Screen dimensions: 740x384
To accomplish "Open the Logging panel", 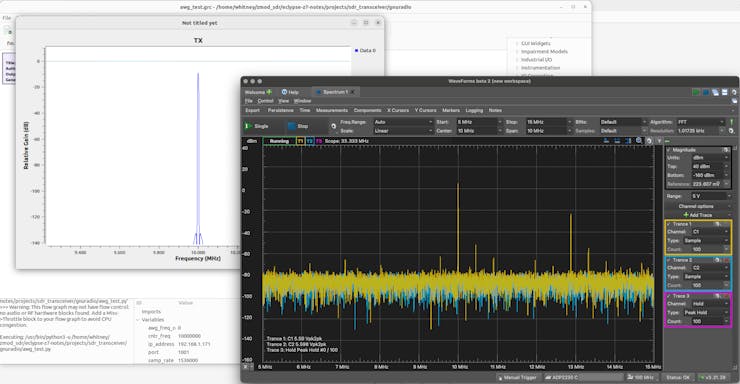I will pos(474,110).
